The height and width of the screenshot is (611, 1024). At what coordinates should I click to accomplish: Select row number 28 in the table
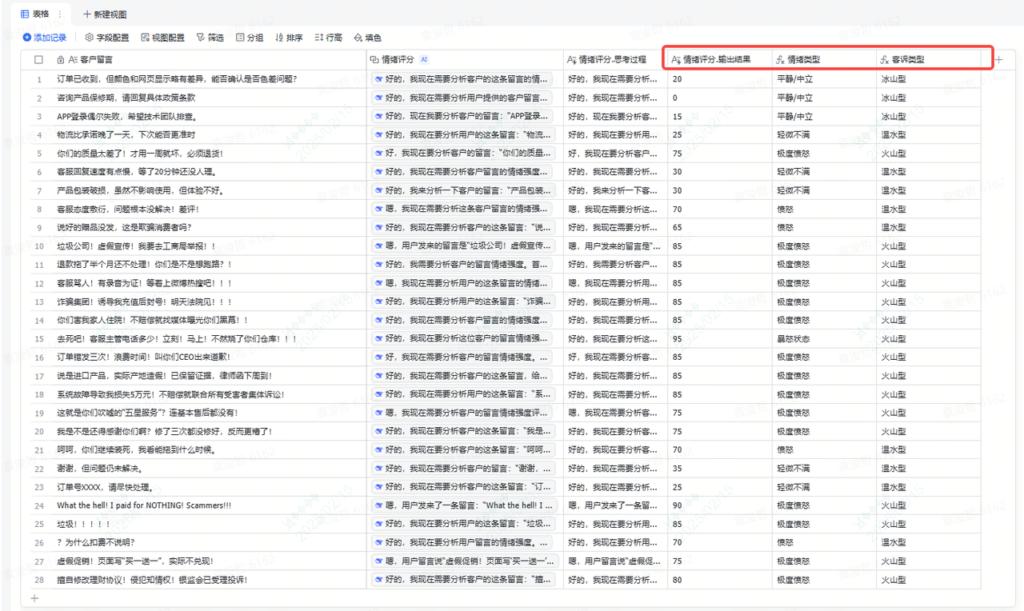pyautogui.click(x=38, y=579)
